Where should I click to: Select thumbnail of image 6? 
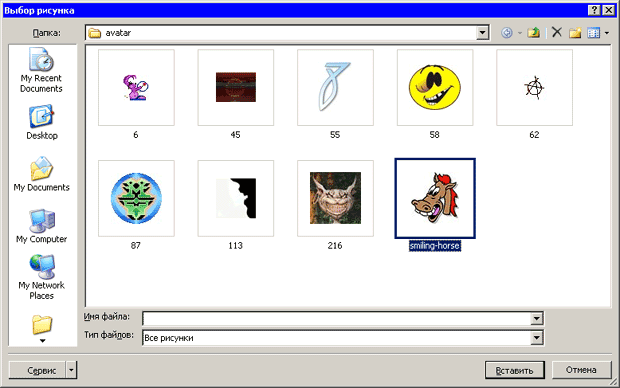coord(136,87)
